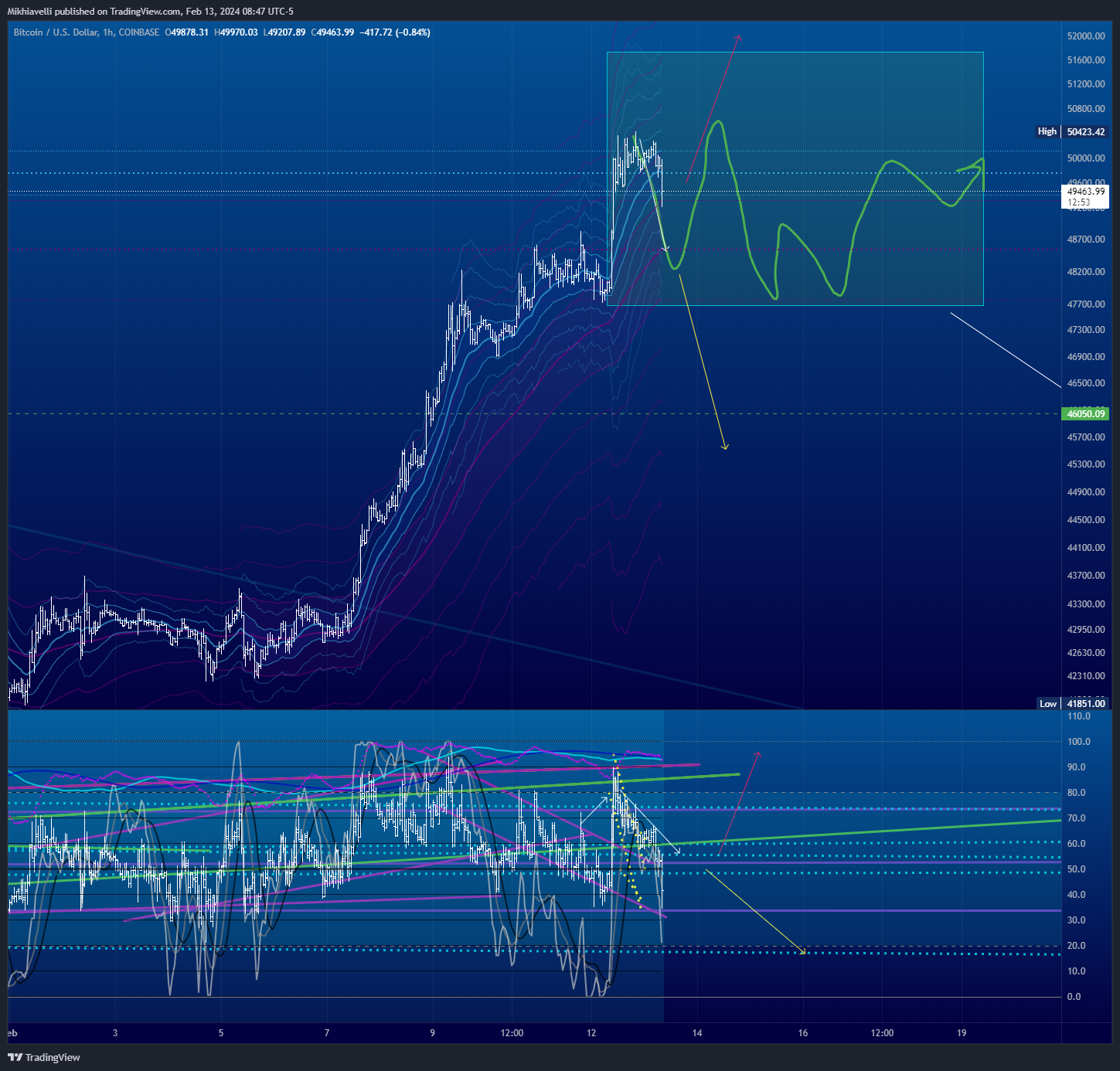
Task: Select the low value L49207.89
Action: pos(284,32)
